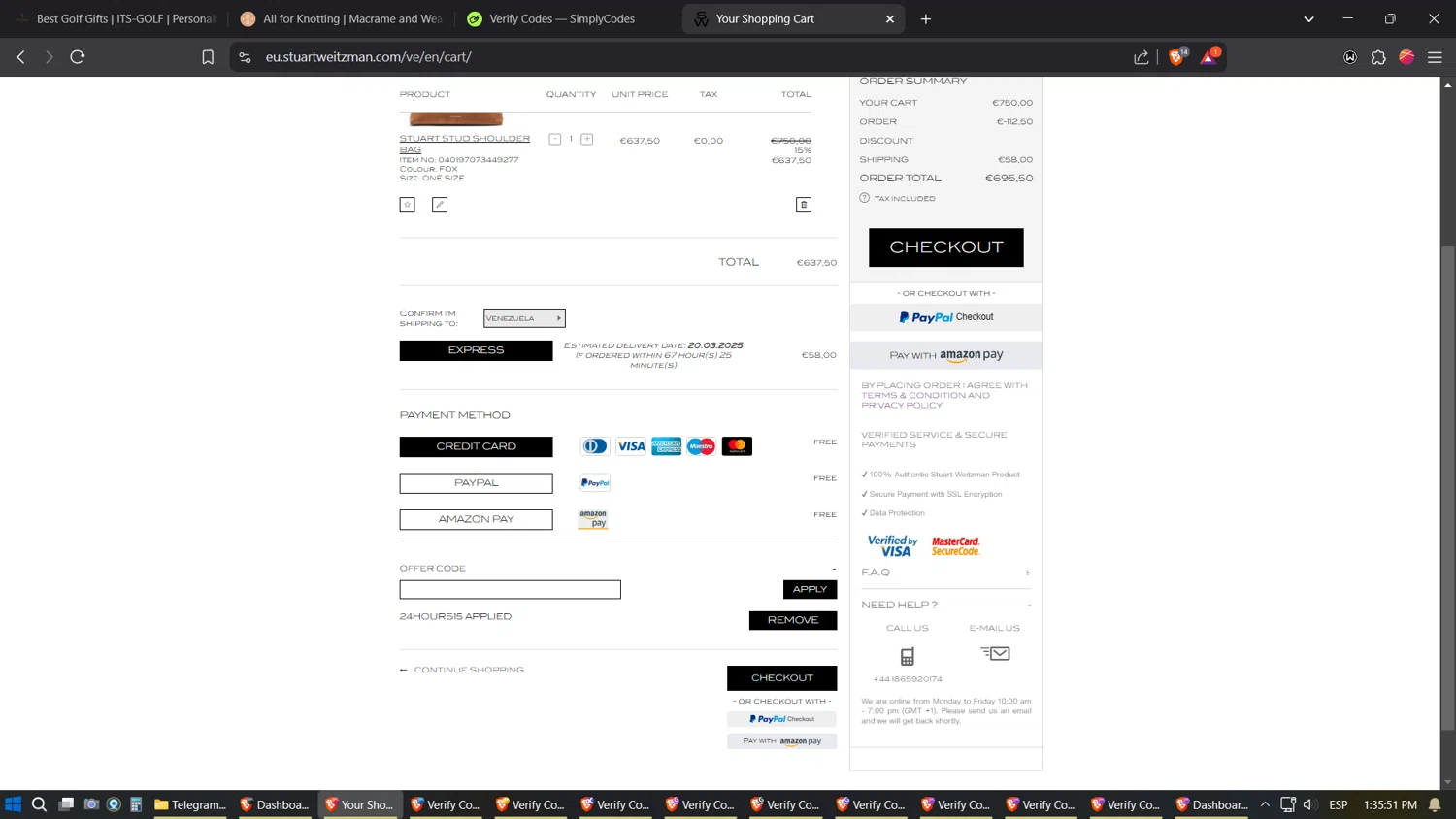Open the shoulder bag product thumbnail
The height and width of the screenshot is (819, 1456).
pos(456,118)
